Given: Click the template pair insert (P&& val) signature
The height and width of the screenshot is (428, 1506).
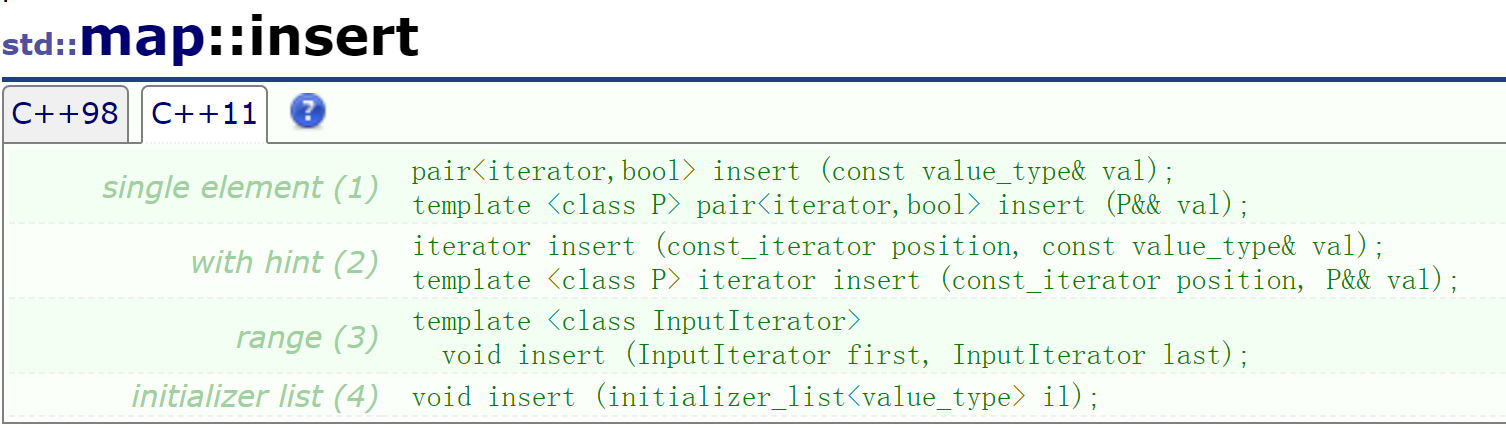Looking at the screenshot, I should point(830,206).
